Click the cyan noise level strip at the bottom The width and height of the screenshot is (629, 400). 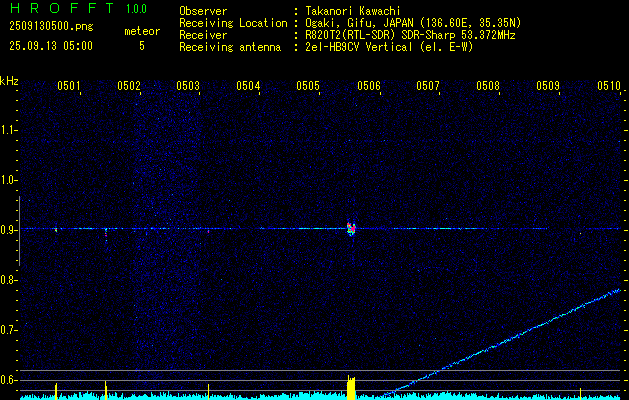click(321, 396)
